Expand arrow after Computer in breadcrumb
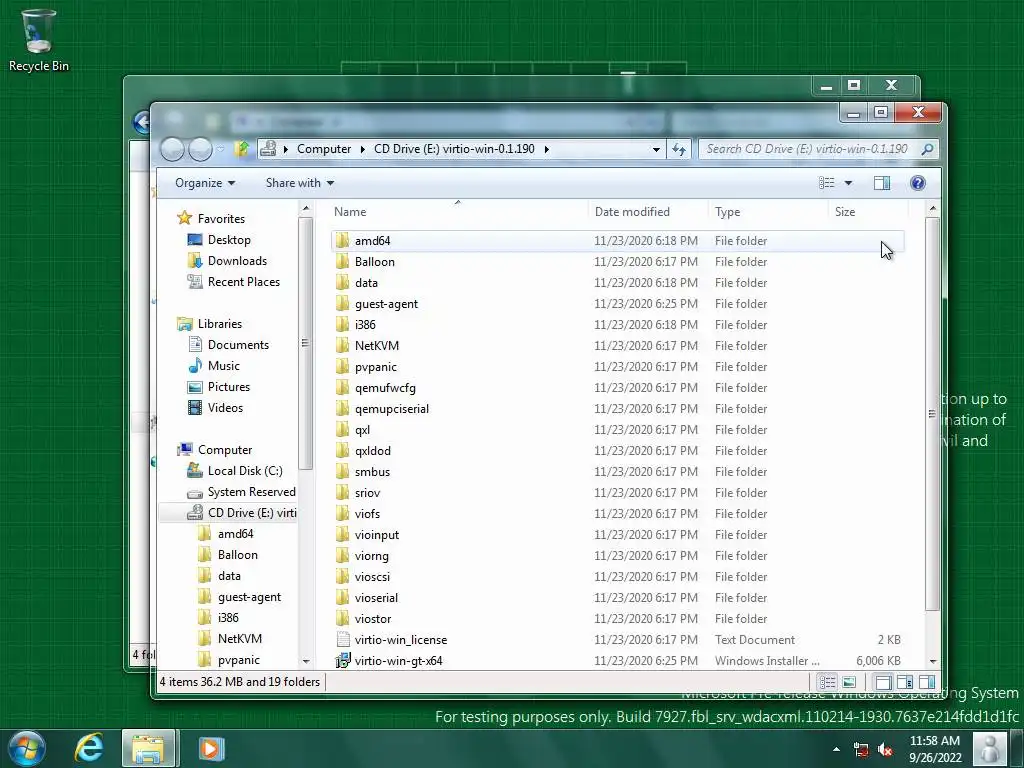1024x768 pixels. point(362,150)
